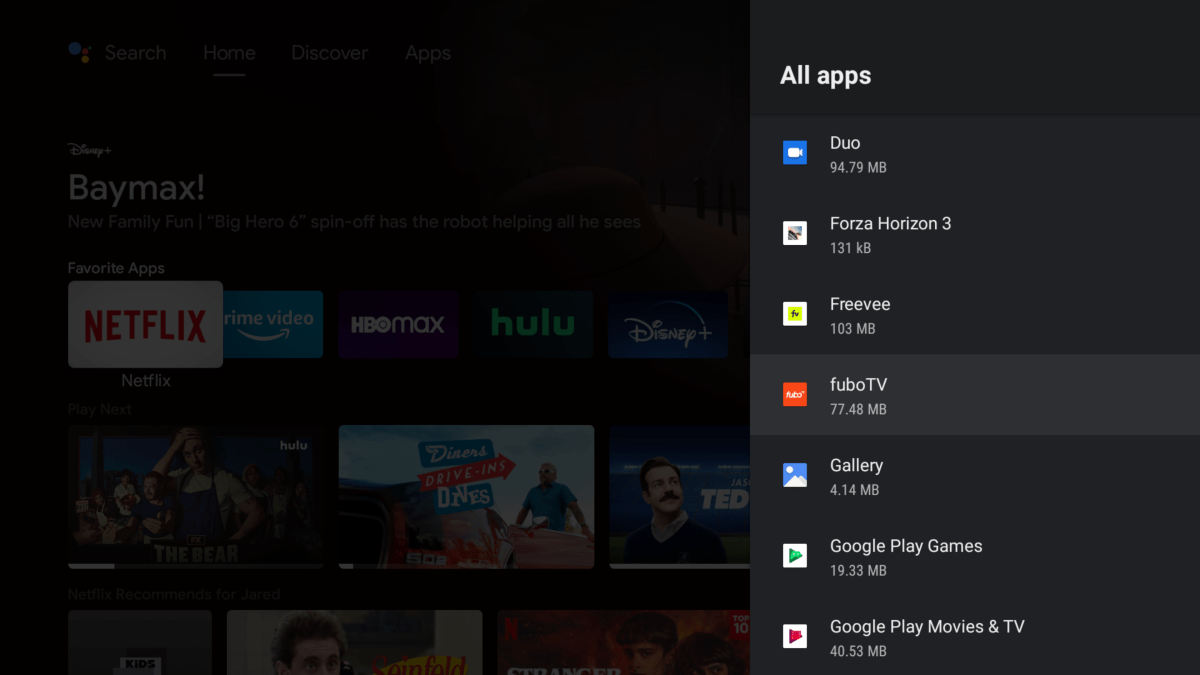The height and width of the screenshot is (675, 1200).
Task: Click the Google Play Games icon
Action: tap(795, 556)
